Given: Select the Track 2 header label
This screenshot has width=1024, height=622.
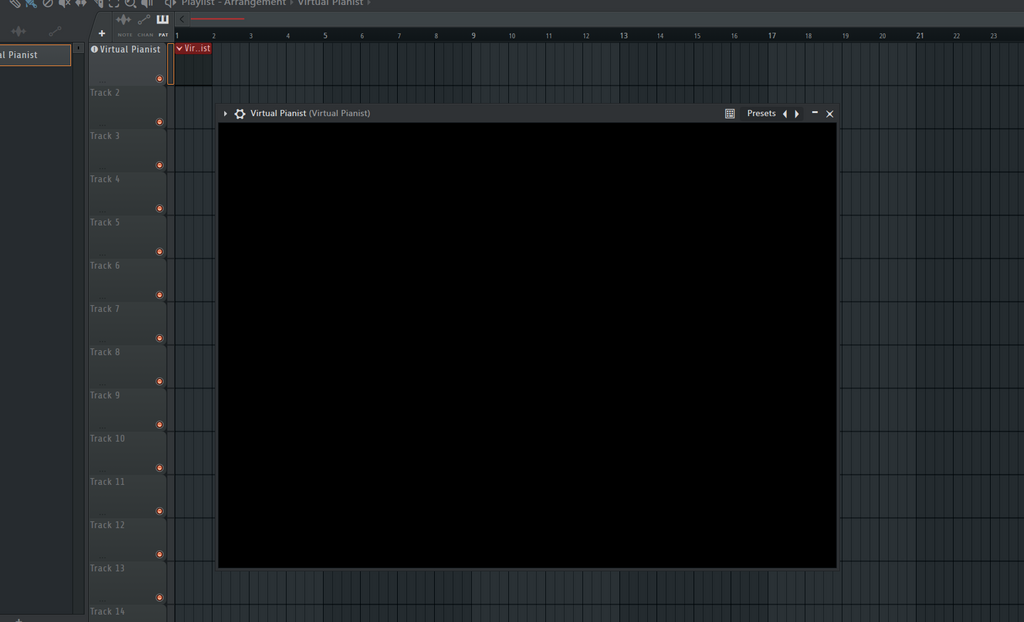Looking at the screenshot, I should pos(105,93).
